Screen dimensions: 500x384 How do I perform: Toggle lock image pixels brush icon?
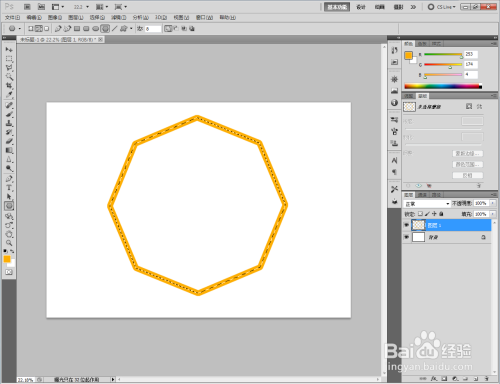[x=427, y=214]
